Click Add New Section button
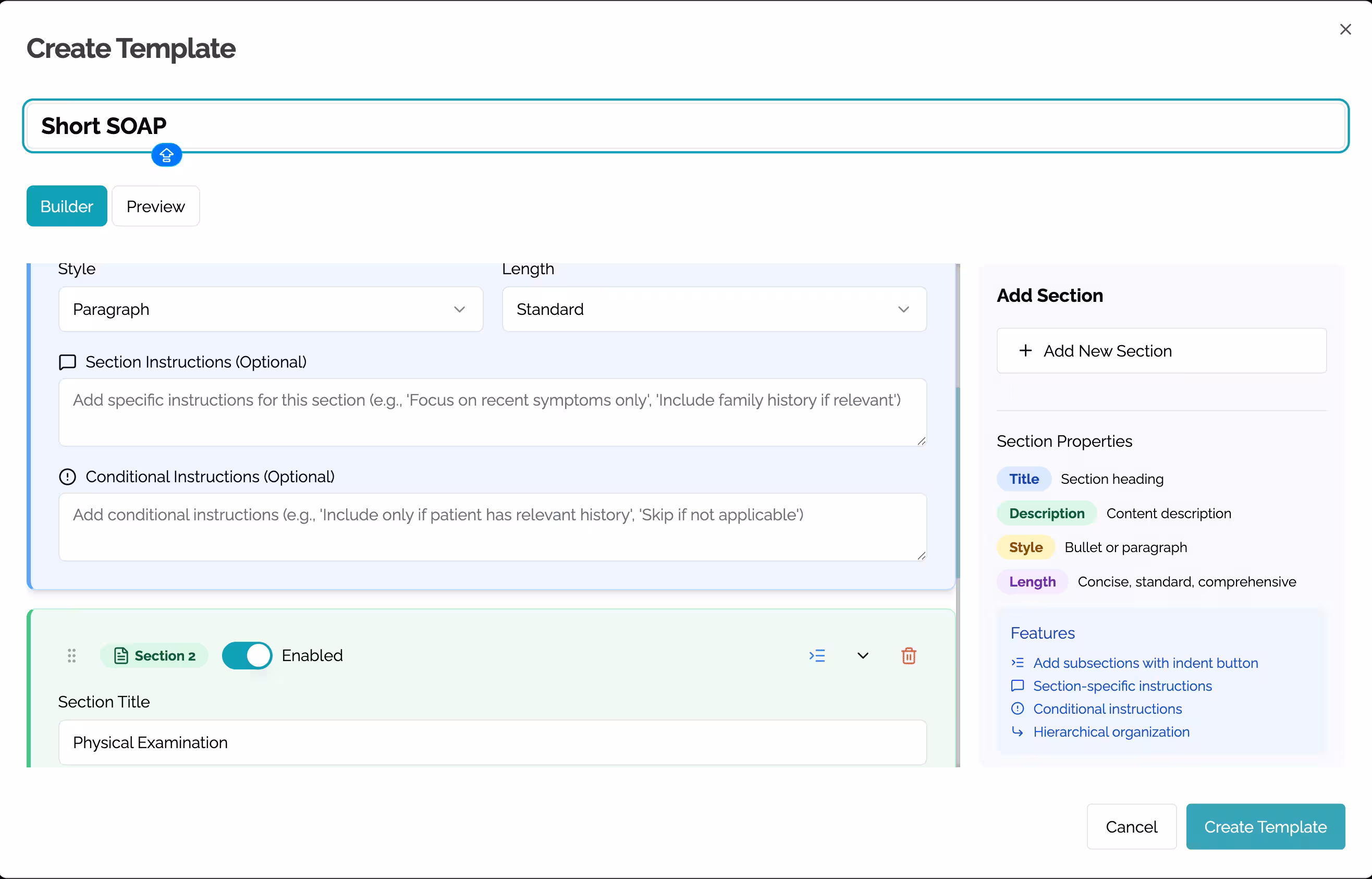Screen dimensions: 1372x879 click(x=1161, y=350)
